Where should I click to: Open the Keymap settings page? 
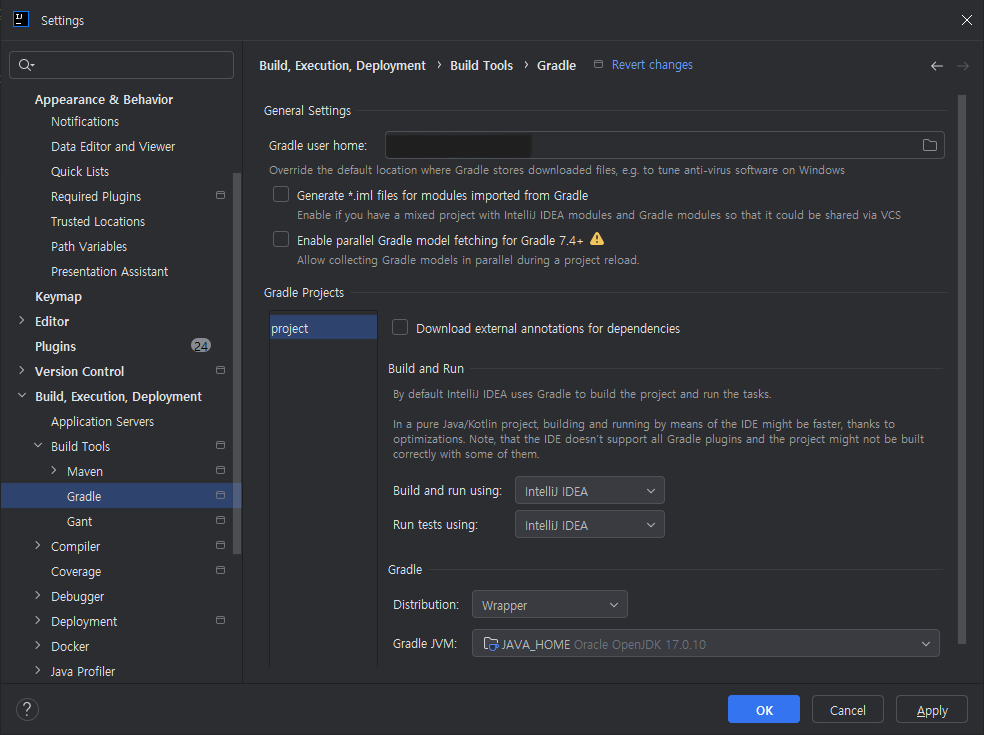58,297
